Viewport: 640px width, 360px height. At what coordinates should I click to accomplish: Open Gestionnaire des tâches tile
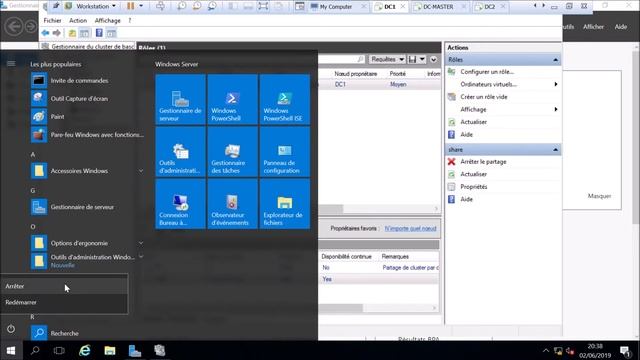pos(232,151)
